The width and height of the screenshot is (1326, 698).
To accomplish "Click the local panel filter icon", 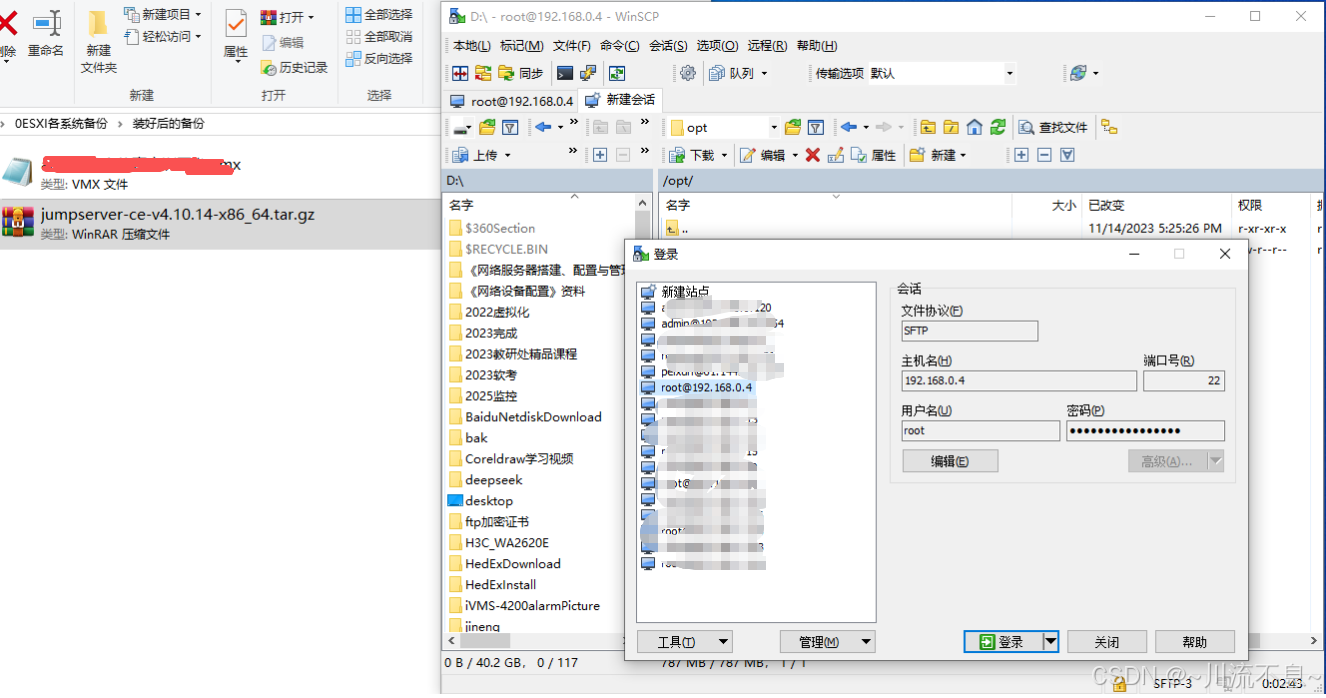I will 510,127.
